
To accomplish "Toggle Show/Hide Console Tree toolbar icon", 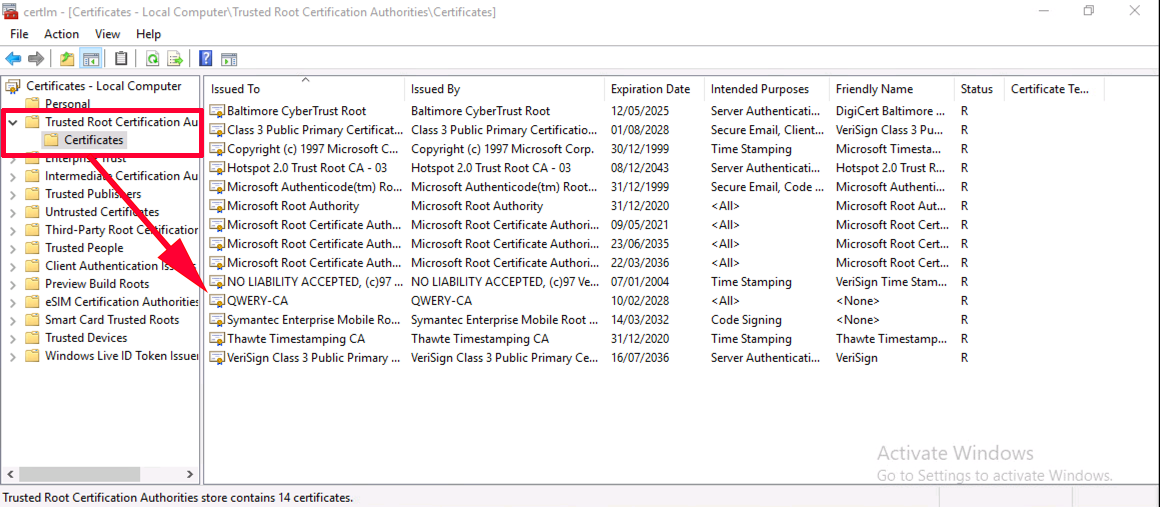I will [91, 58].
